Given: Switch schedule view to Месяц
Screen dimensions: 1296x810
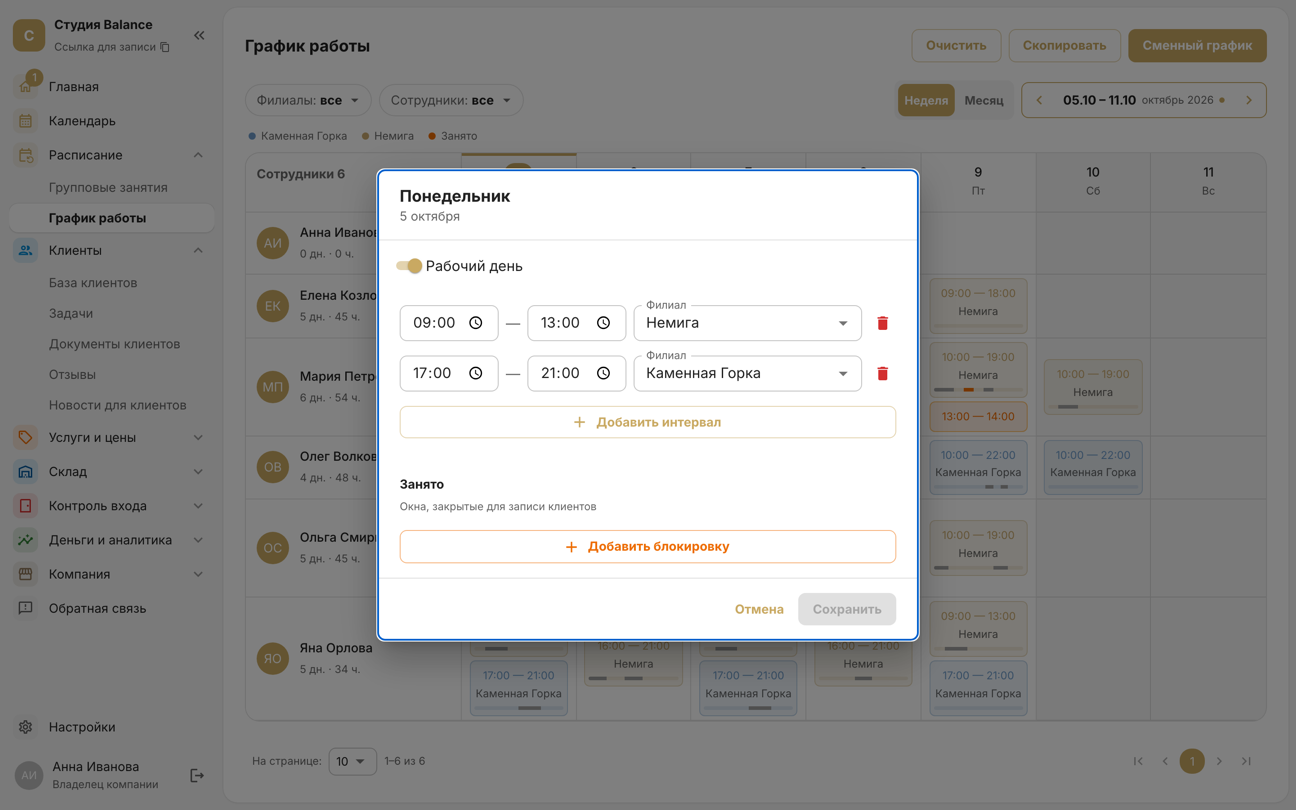Looking at the screenshot, I should [x=984, y=100].
